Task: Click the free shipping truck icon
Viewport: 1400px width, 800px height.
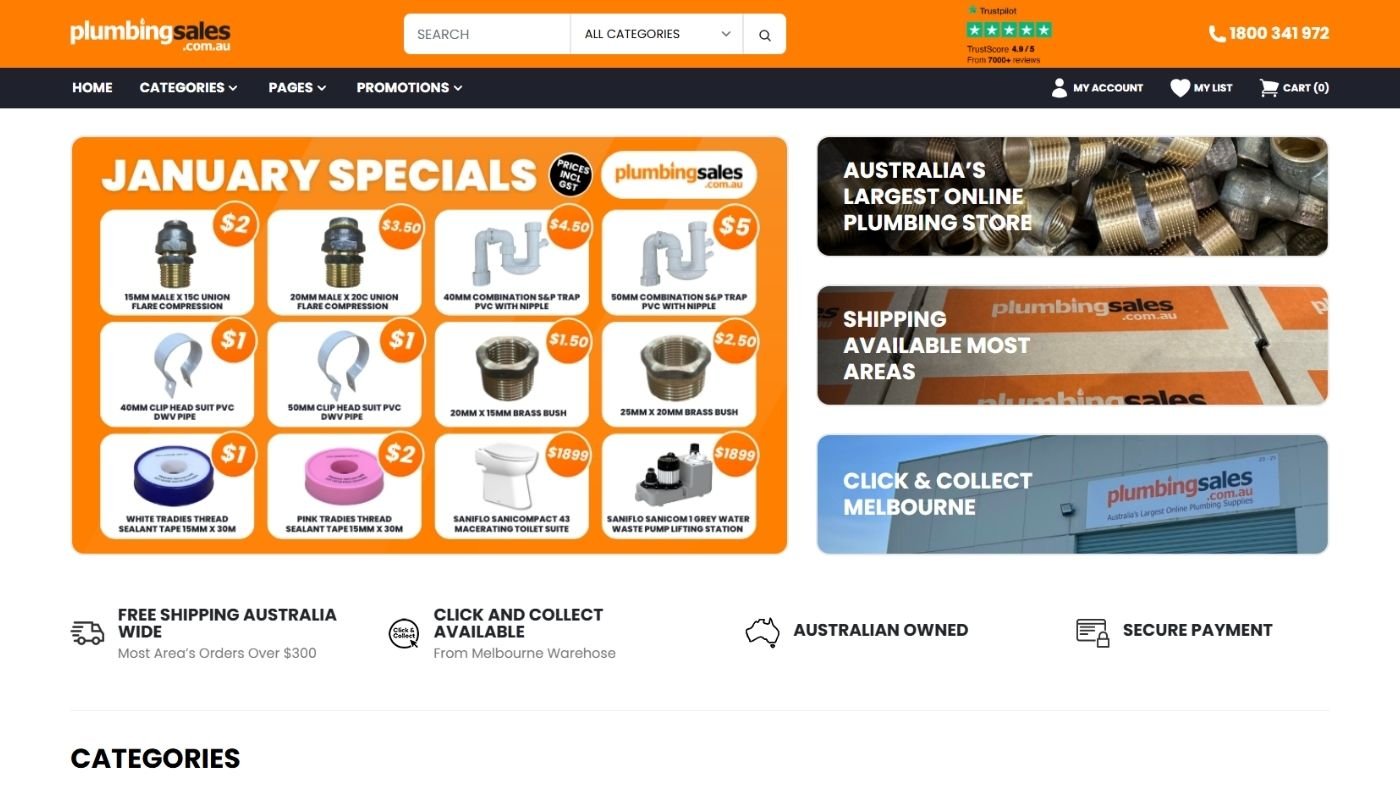Action: pos(88,633)
